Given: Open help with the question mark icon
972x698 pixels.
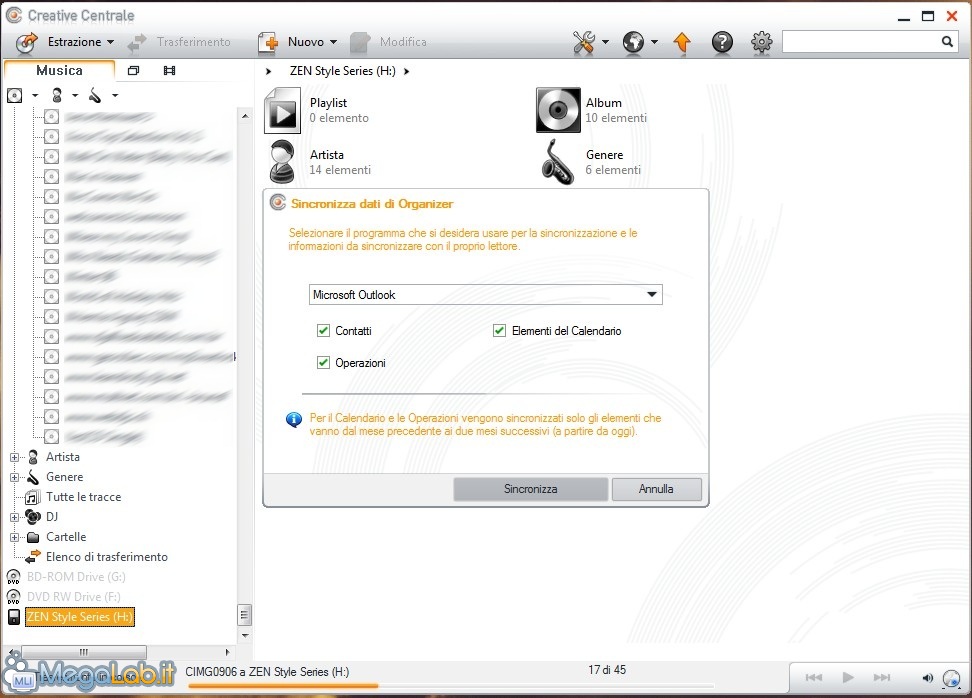Looking at the screenshot, I should [722, 42].
